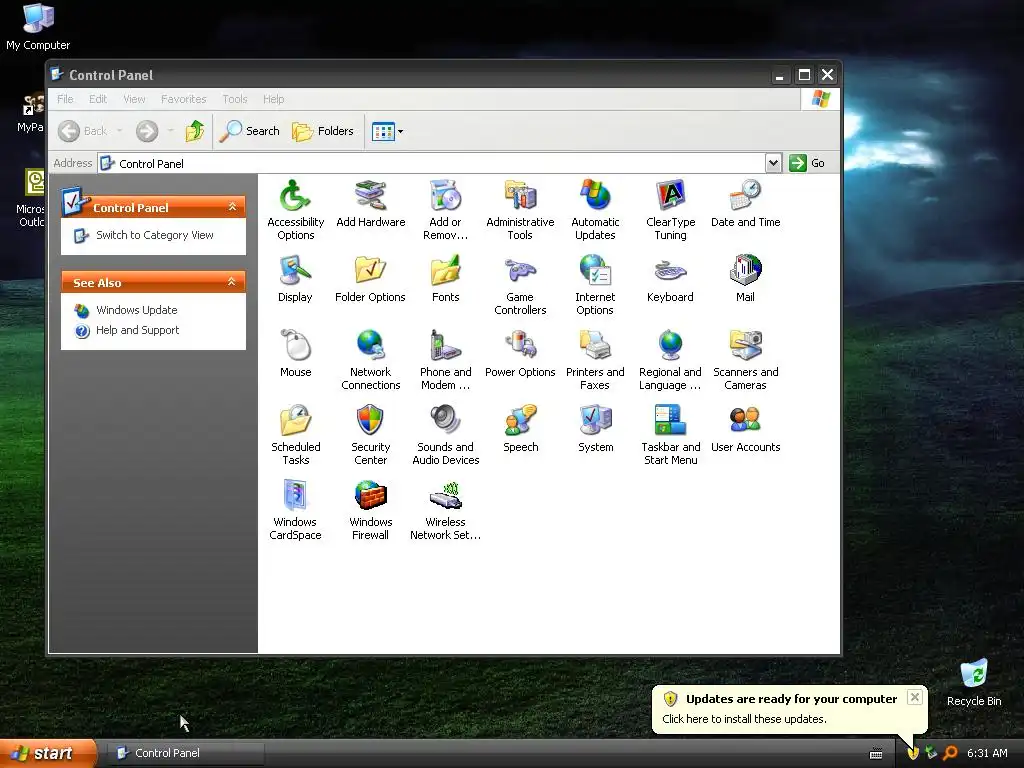Toggle the Folders pane button
This screenshot has height=768, width=1024.
pyautogui.click(x=323, y=131)
